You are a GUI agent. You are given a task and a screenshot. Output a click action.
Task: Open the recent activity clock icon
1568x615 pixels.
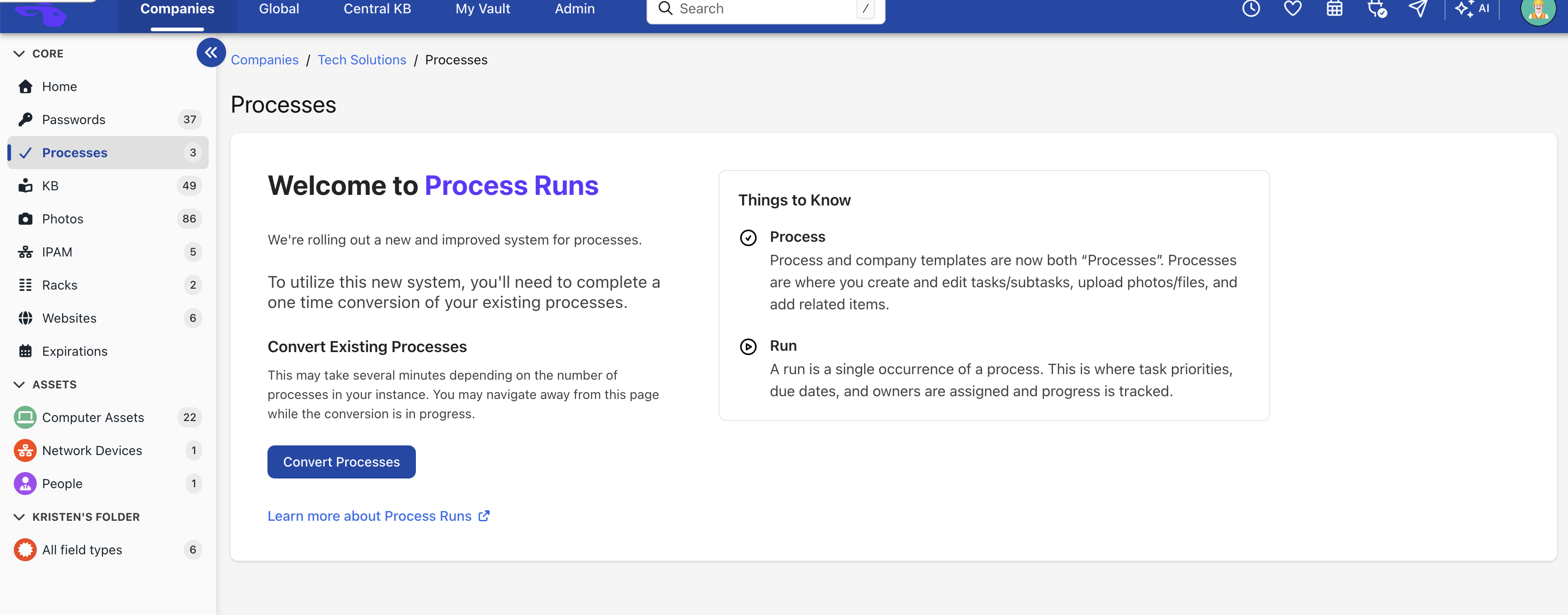point(1251,9)
